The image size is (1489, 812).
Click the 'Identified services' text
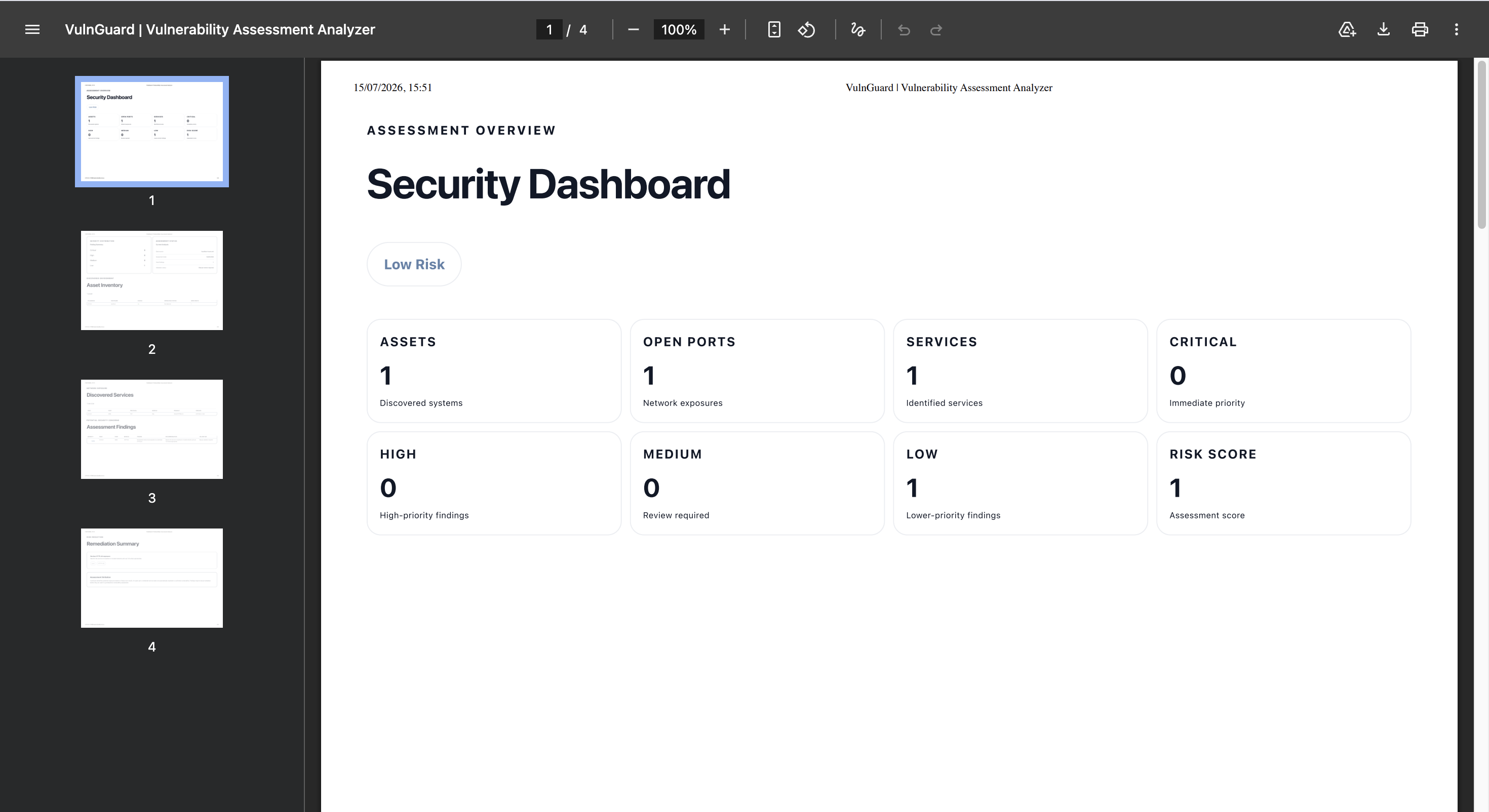(x=944, y=403)
